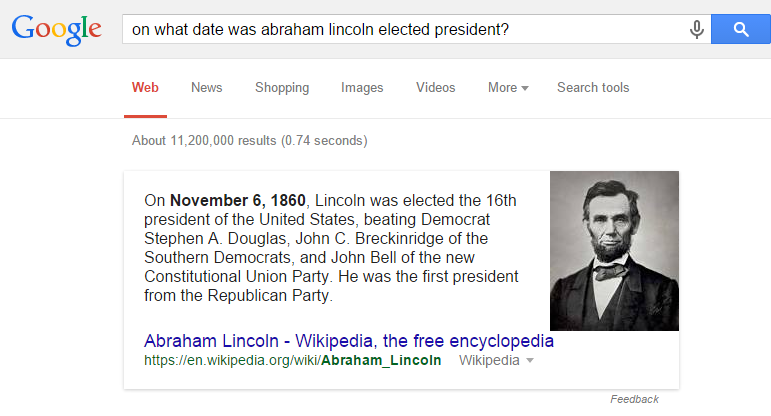Open Search tools
Image resolution: width=771 pixels, height=416 pixels.
click(x=593, y=88)
